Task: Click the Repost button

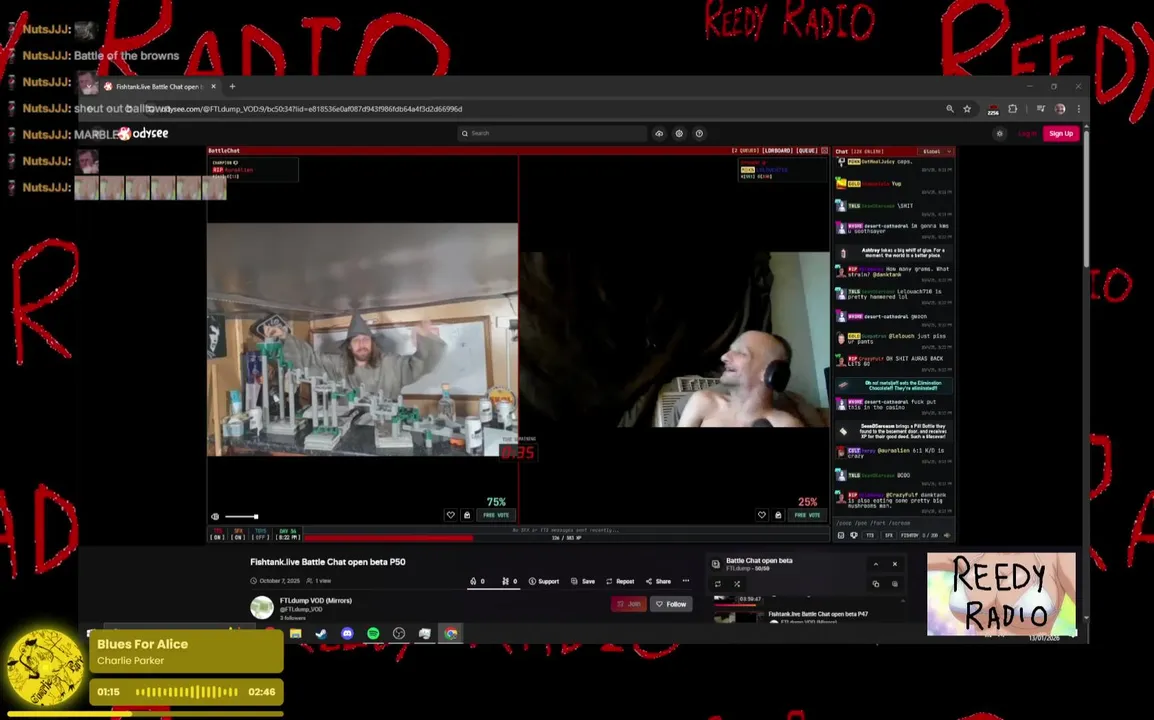Action: [620, 581]
